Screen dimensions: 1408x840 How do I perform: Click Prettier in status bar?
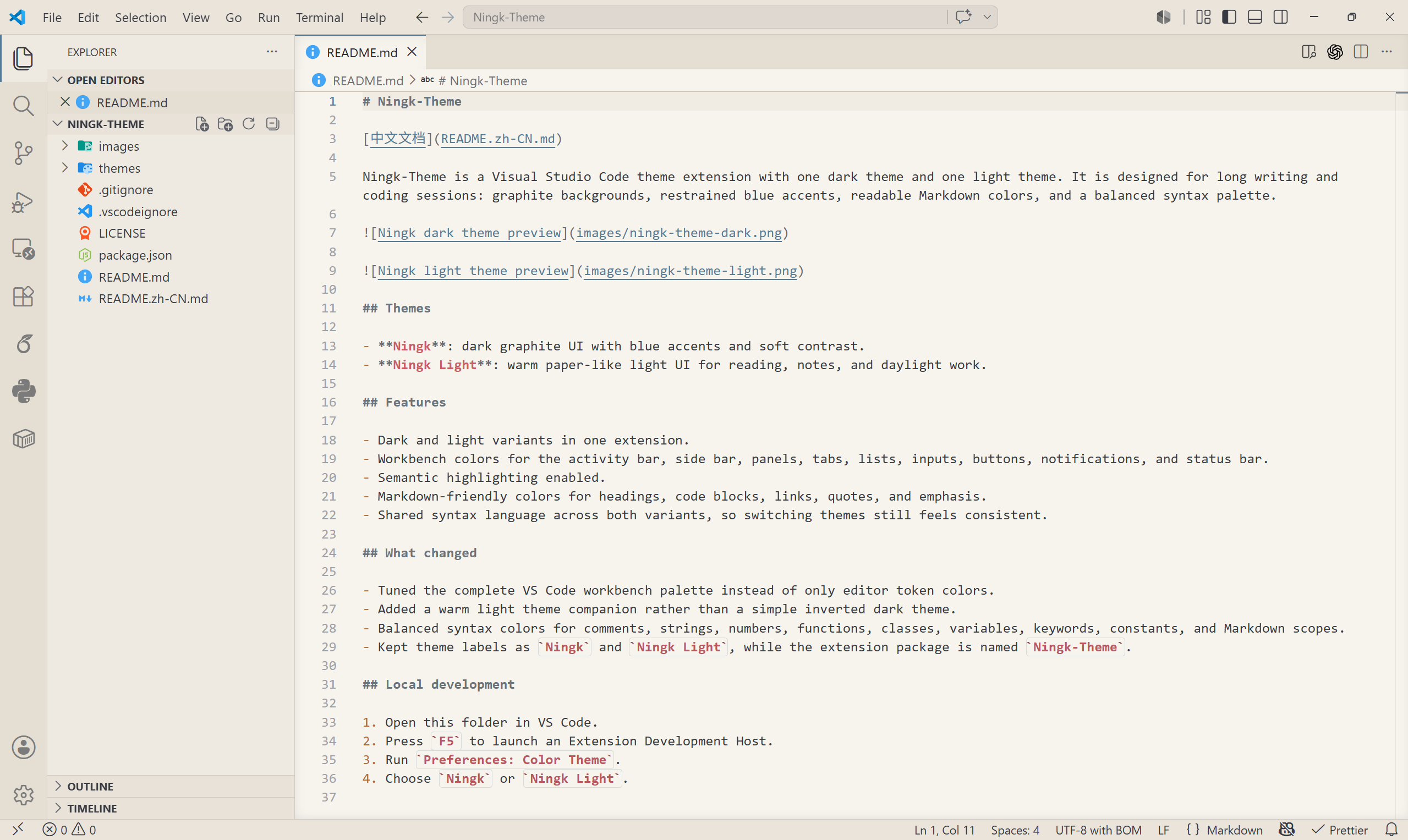coord(1339,830)
